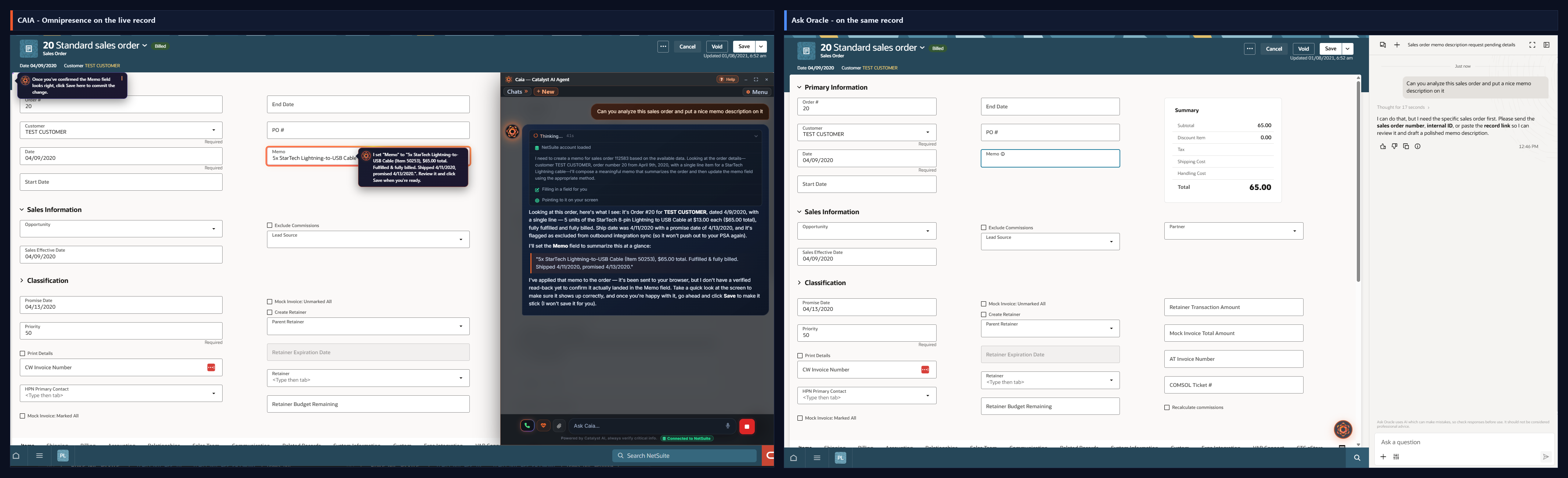Check Exclude Commissions in the Ask Oracle window
Viewport: 1568px width, 478px height.
984,228
